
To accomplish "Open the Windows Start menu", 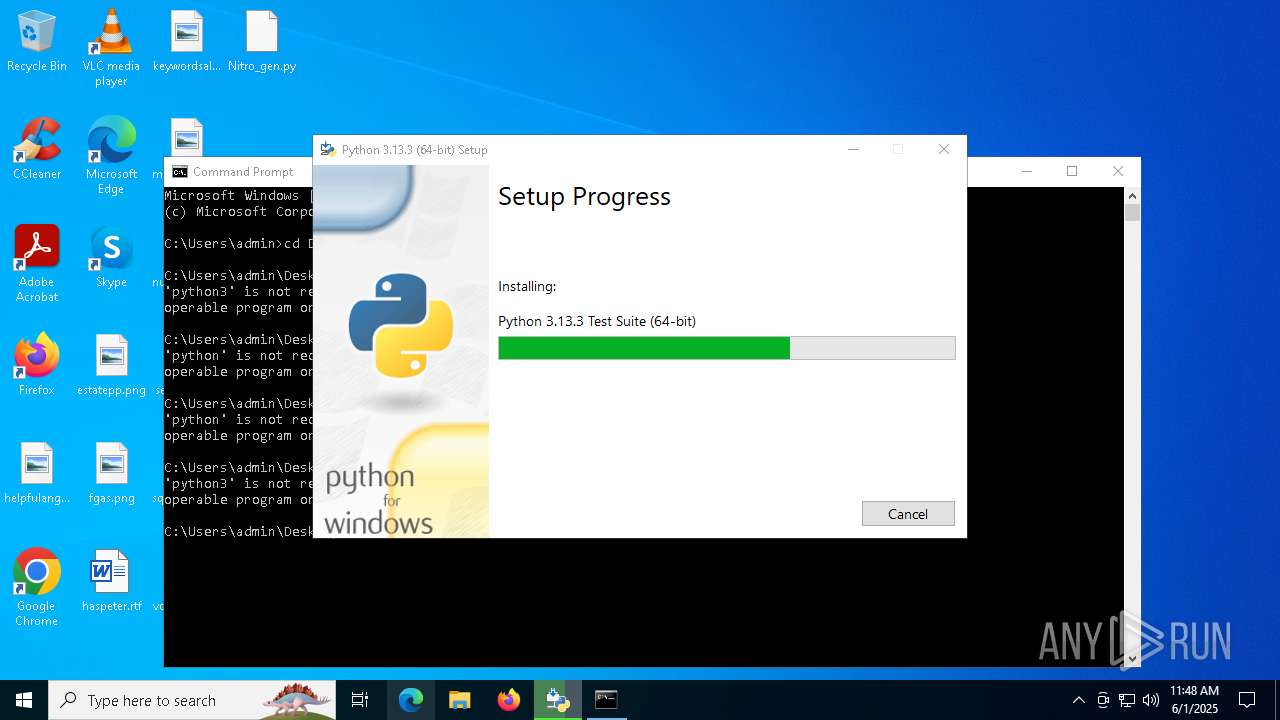I will click(x=24, y=700).
